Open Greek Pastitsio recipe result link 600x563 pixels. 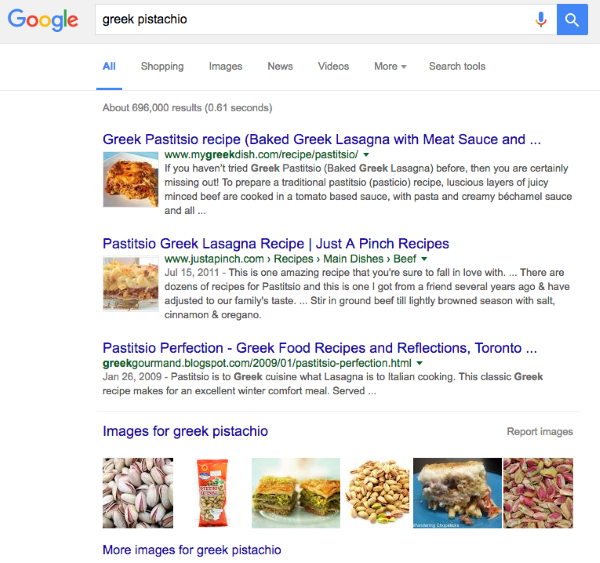321,139
